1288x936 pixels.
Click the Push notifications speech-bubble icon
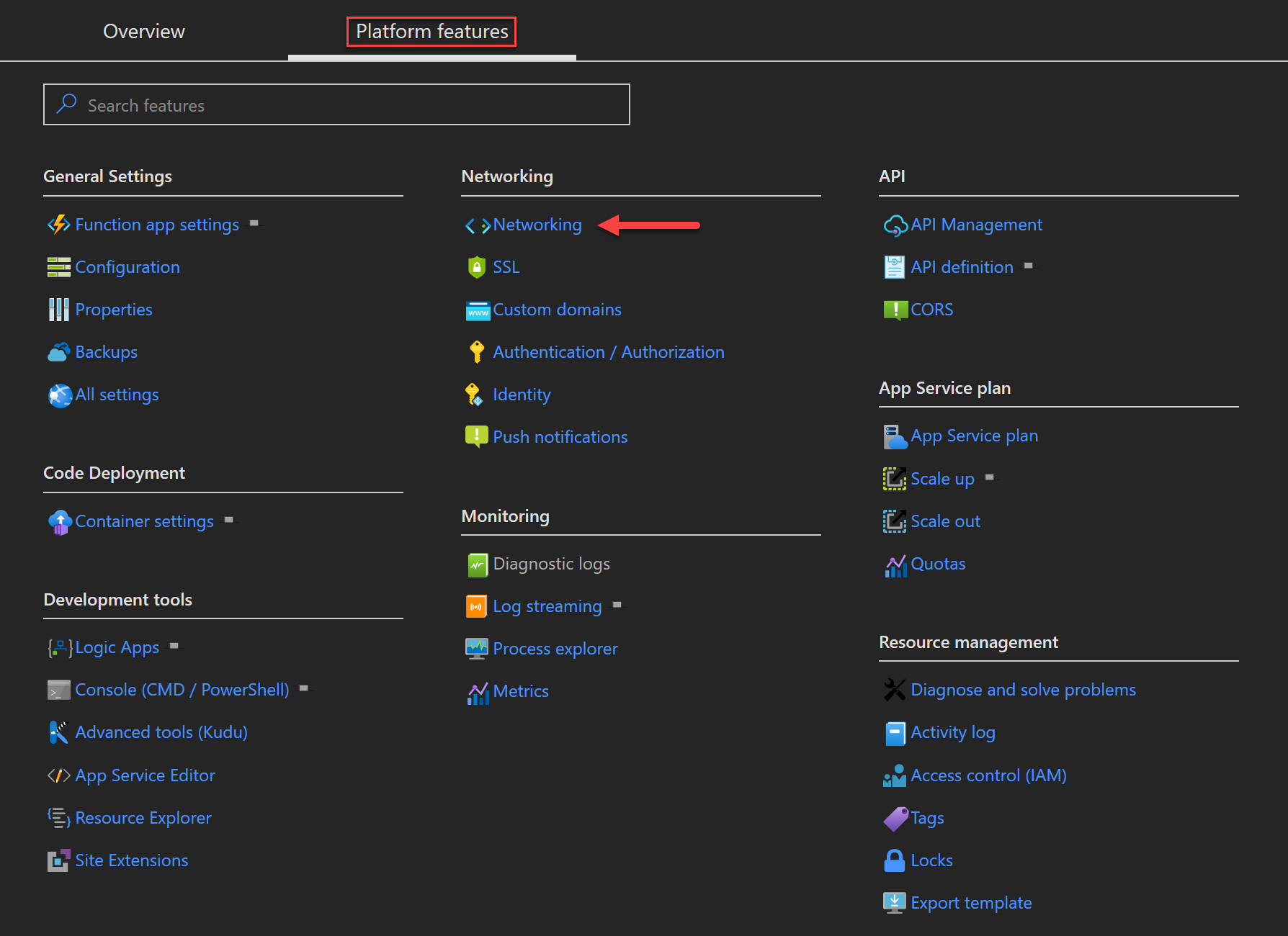[477, 437]
